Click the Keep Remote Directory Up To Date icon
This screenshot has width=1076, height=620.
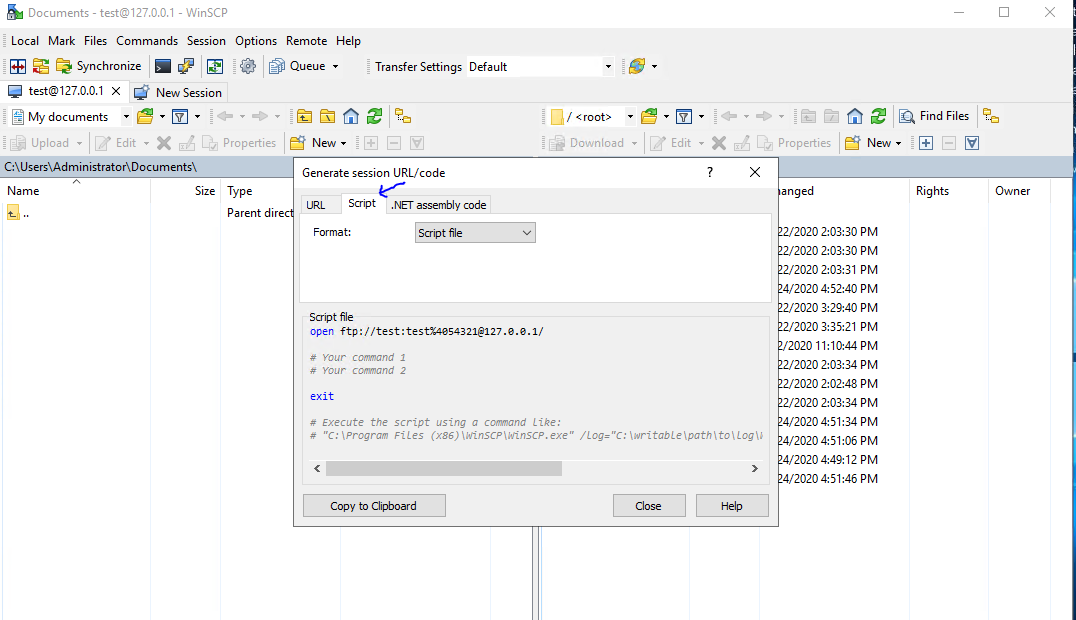215,66
